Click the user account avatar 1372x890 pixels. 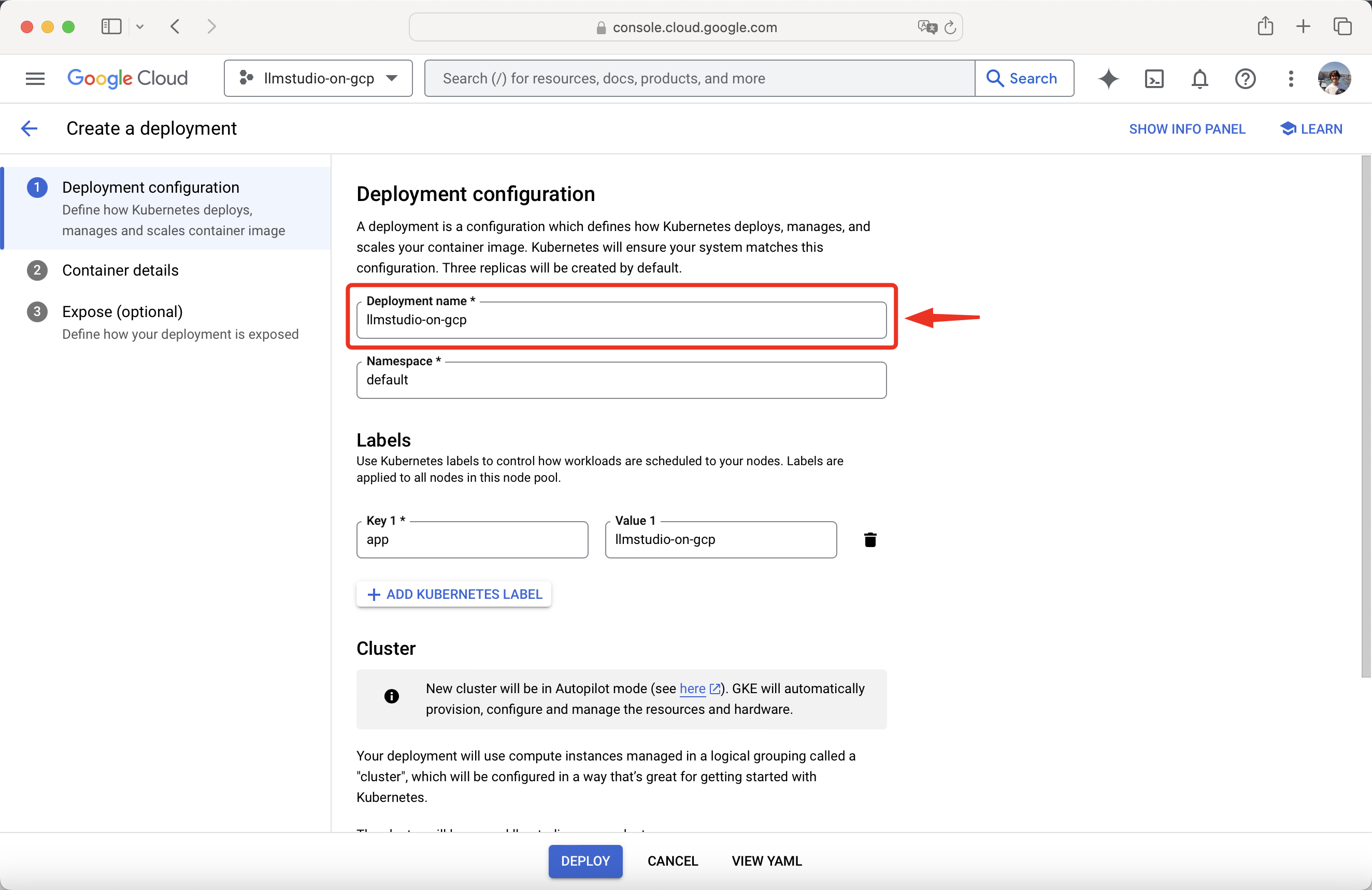point(1334,78)
